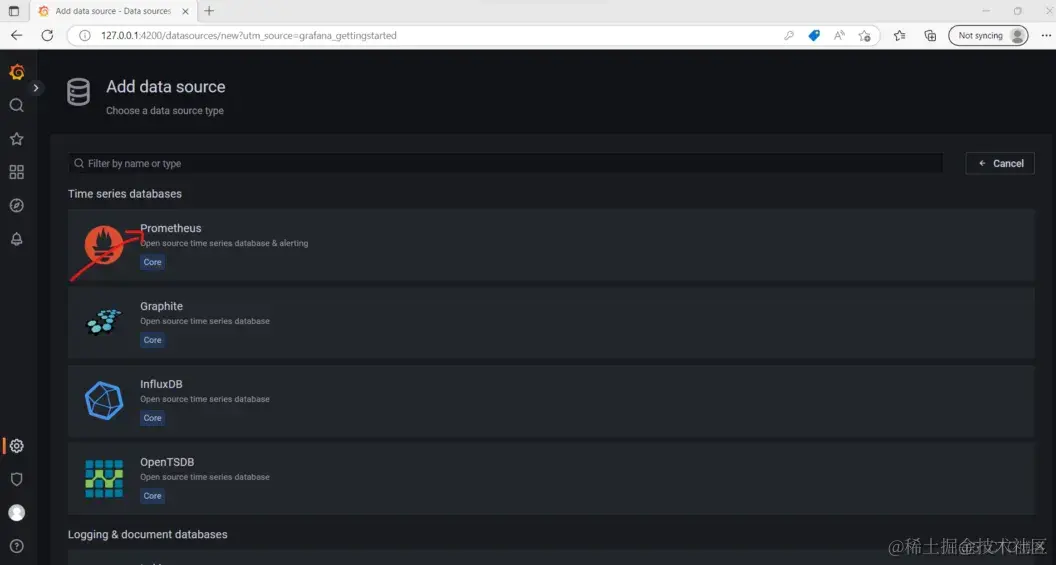This screenshot has width=1056, height=565.
Task: Open the saved passwords key icon
Action: tap(789, 36)
